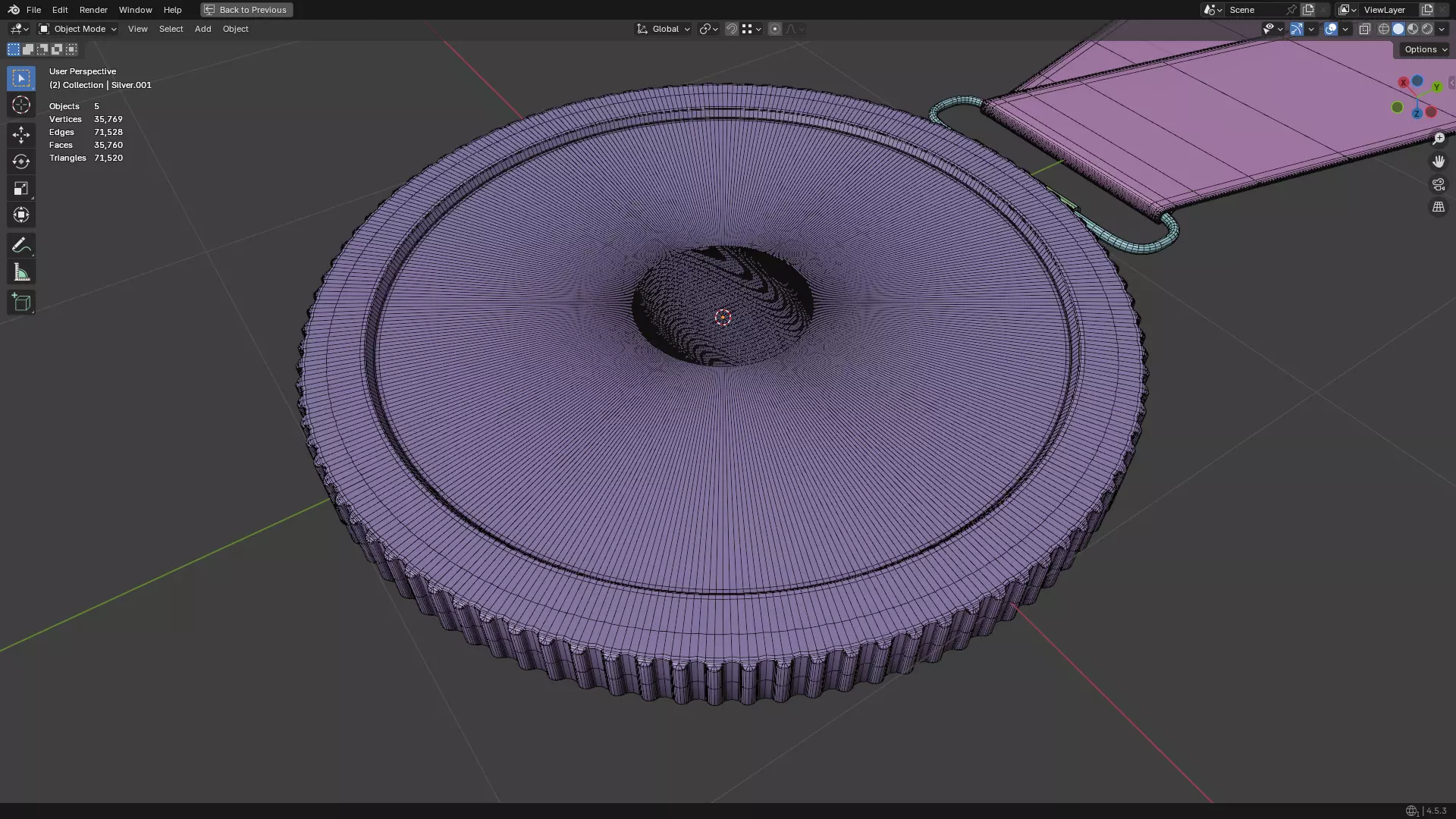Select the Scale tool

point(21,188)
